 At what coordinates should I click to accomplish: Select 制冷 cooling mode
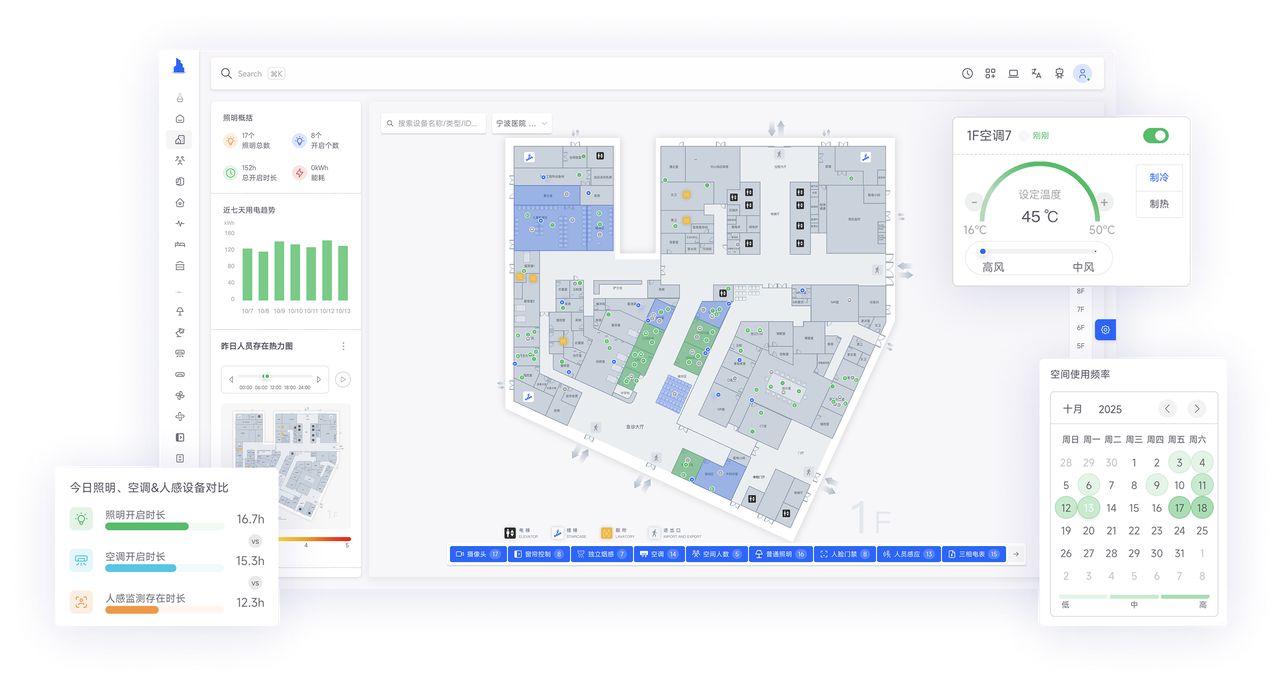(1159, 177)
